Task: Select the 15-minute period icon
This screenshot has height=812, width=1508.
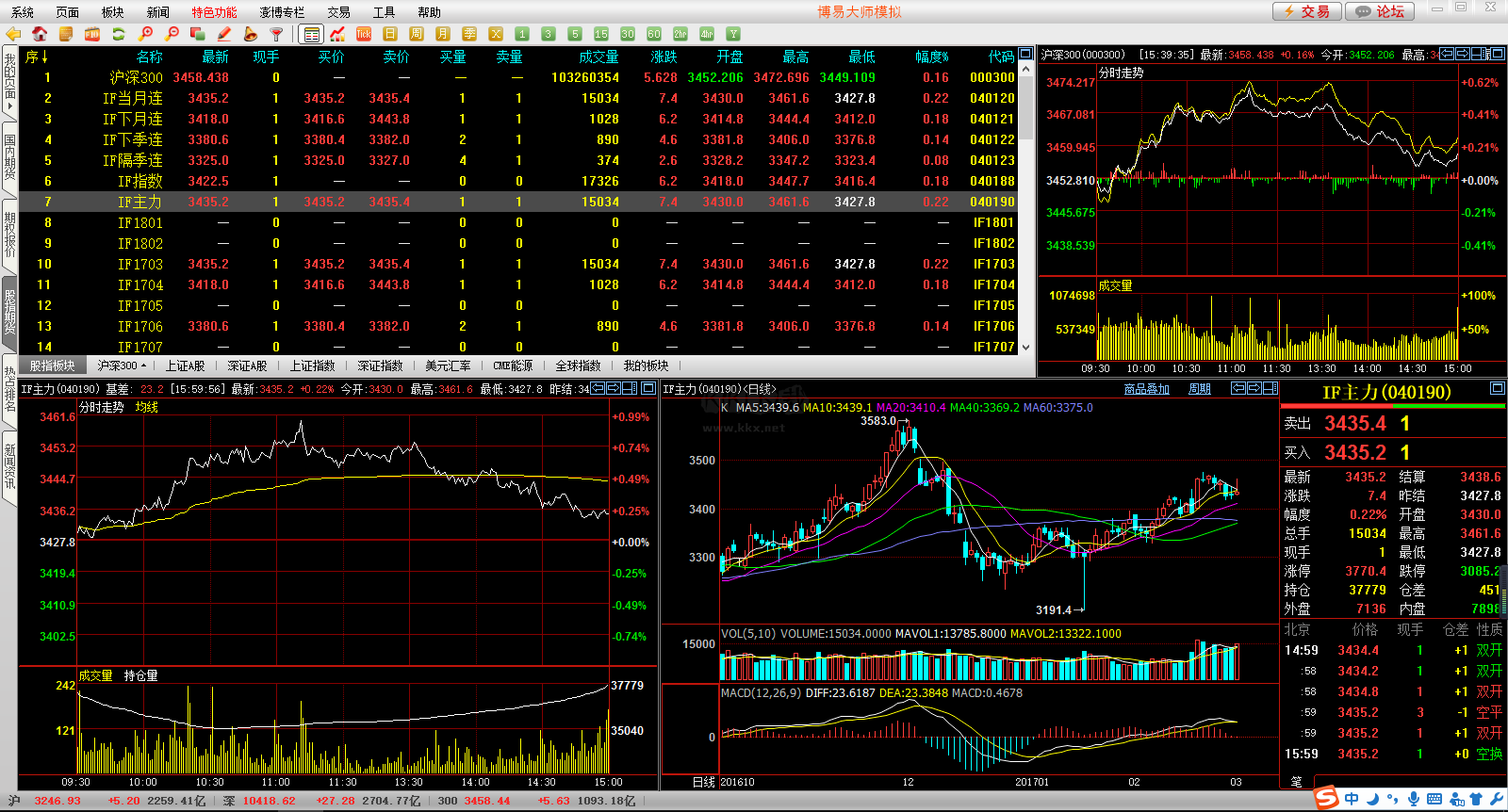Action: pyautogui.click(x=601, y=34)
